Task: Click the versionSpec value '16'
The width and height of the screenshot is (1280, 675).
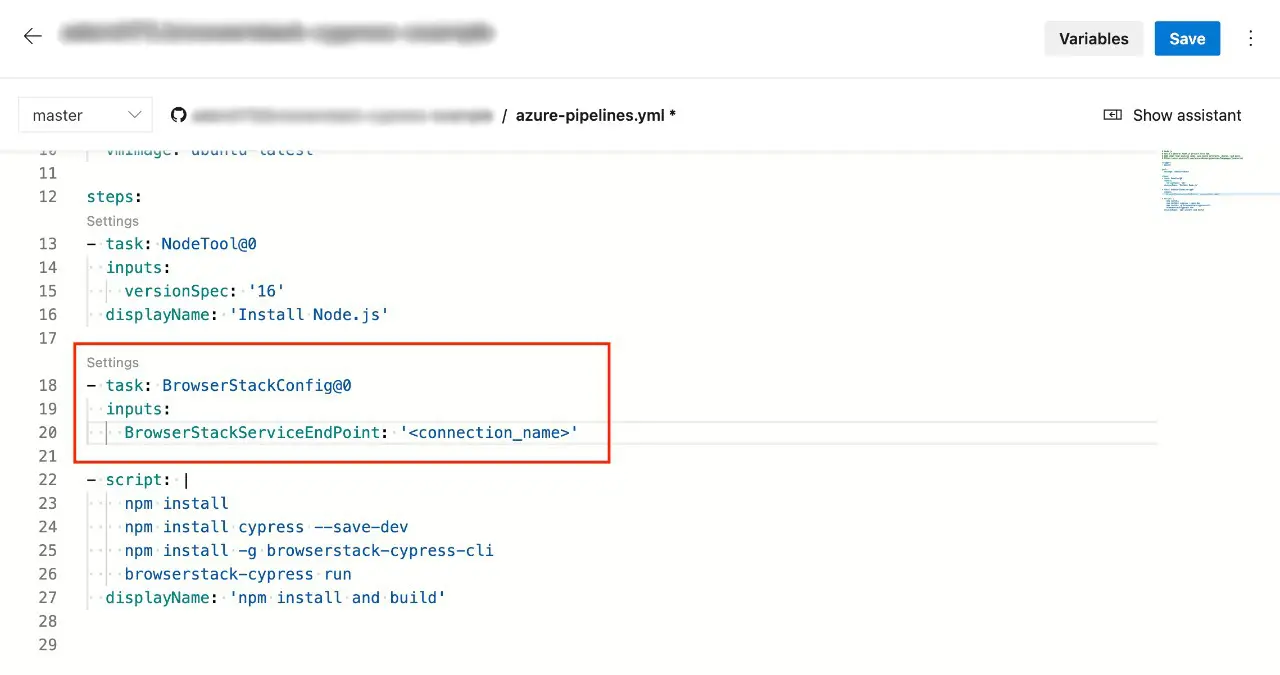Action: click(x=266, y=291)
